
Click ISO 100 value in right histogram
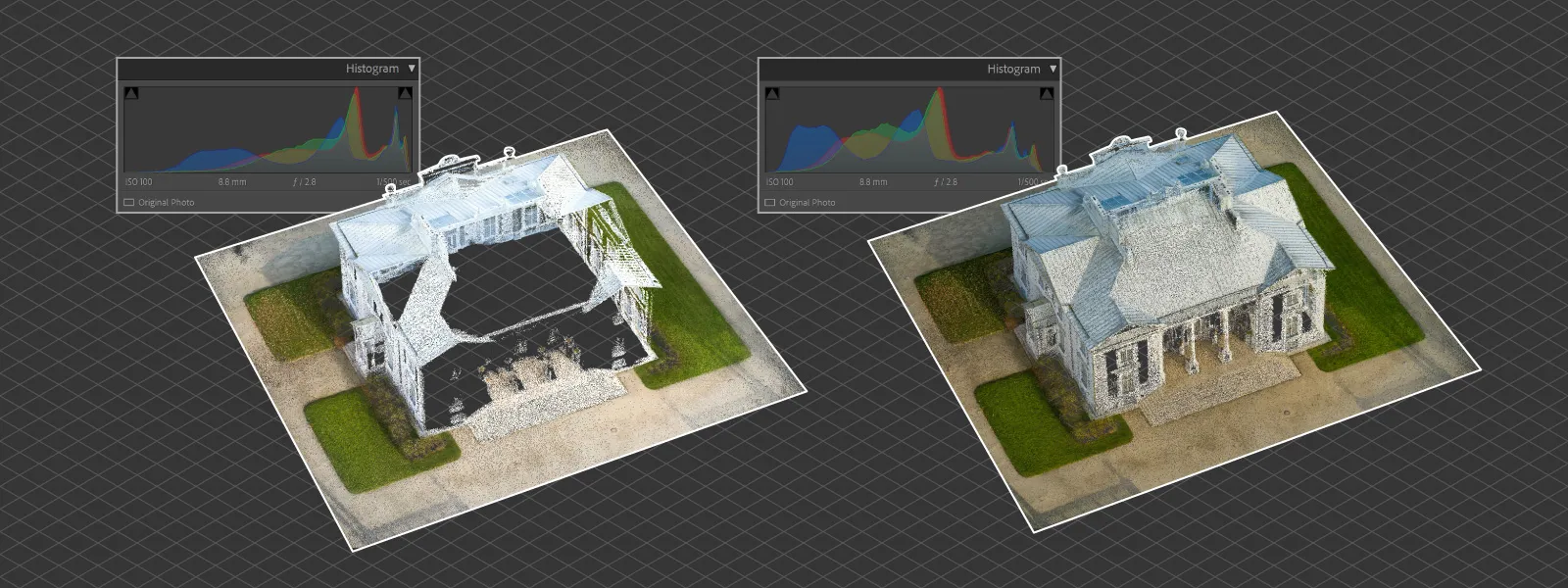[779, 182]
